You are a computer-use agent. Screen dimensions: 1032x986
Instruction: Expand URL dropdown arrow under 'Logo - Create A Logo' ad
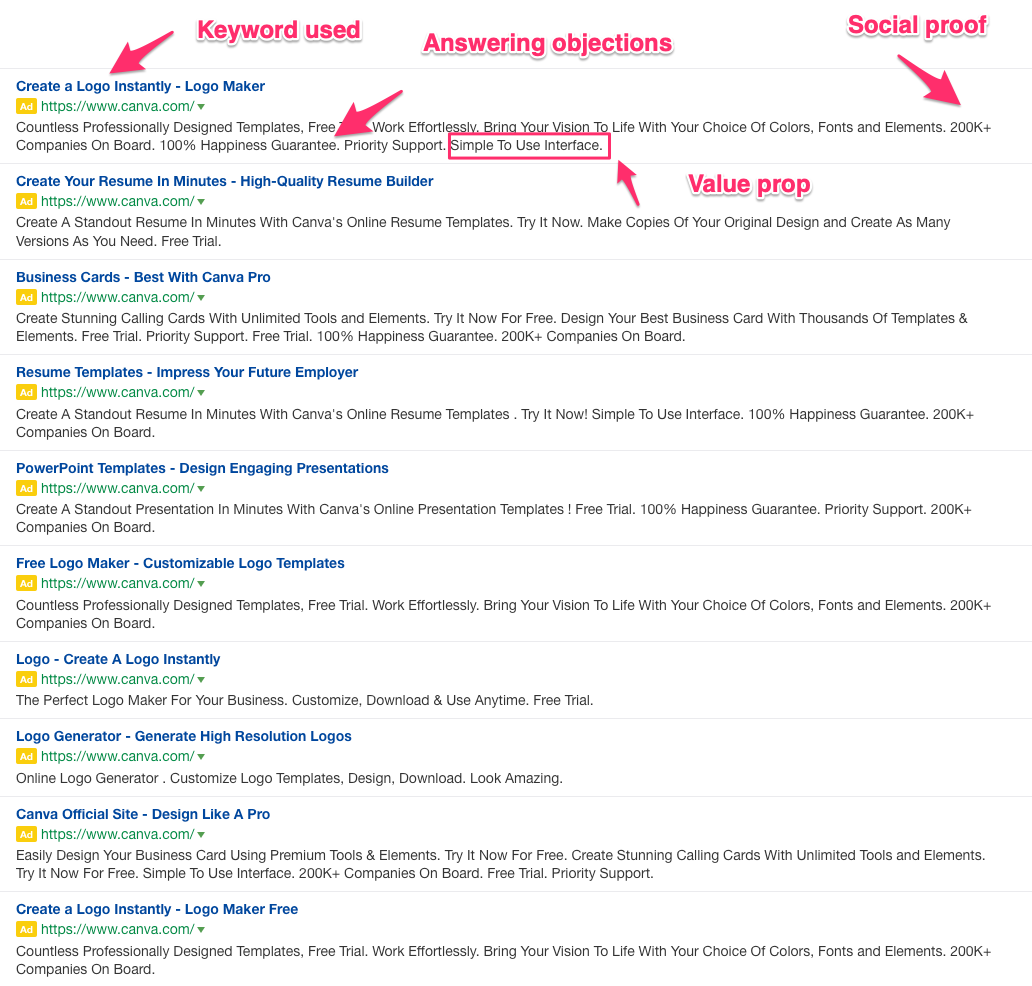201,680
